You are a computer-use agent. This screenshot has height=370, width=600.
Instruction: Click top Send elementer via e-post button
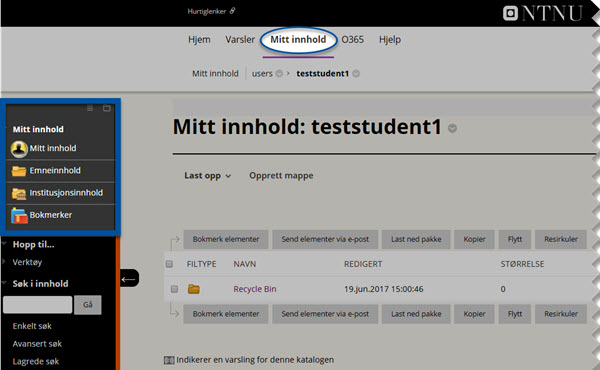tap(325, 239)
